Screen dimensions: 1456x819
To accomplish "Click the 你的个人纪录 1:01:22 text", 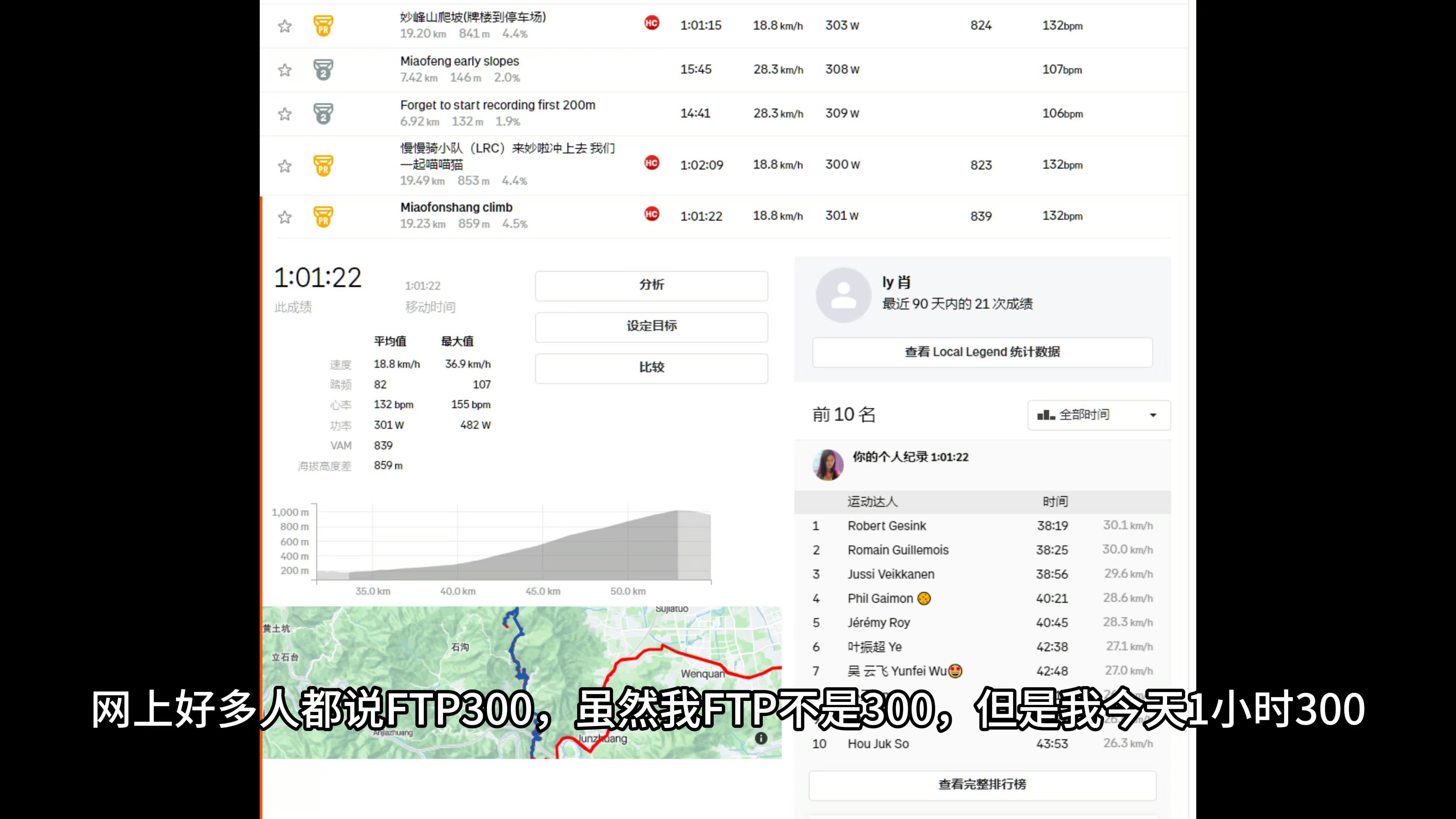I will 910,457.
